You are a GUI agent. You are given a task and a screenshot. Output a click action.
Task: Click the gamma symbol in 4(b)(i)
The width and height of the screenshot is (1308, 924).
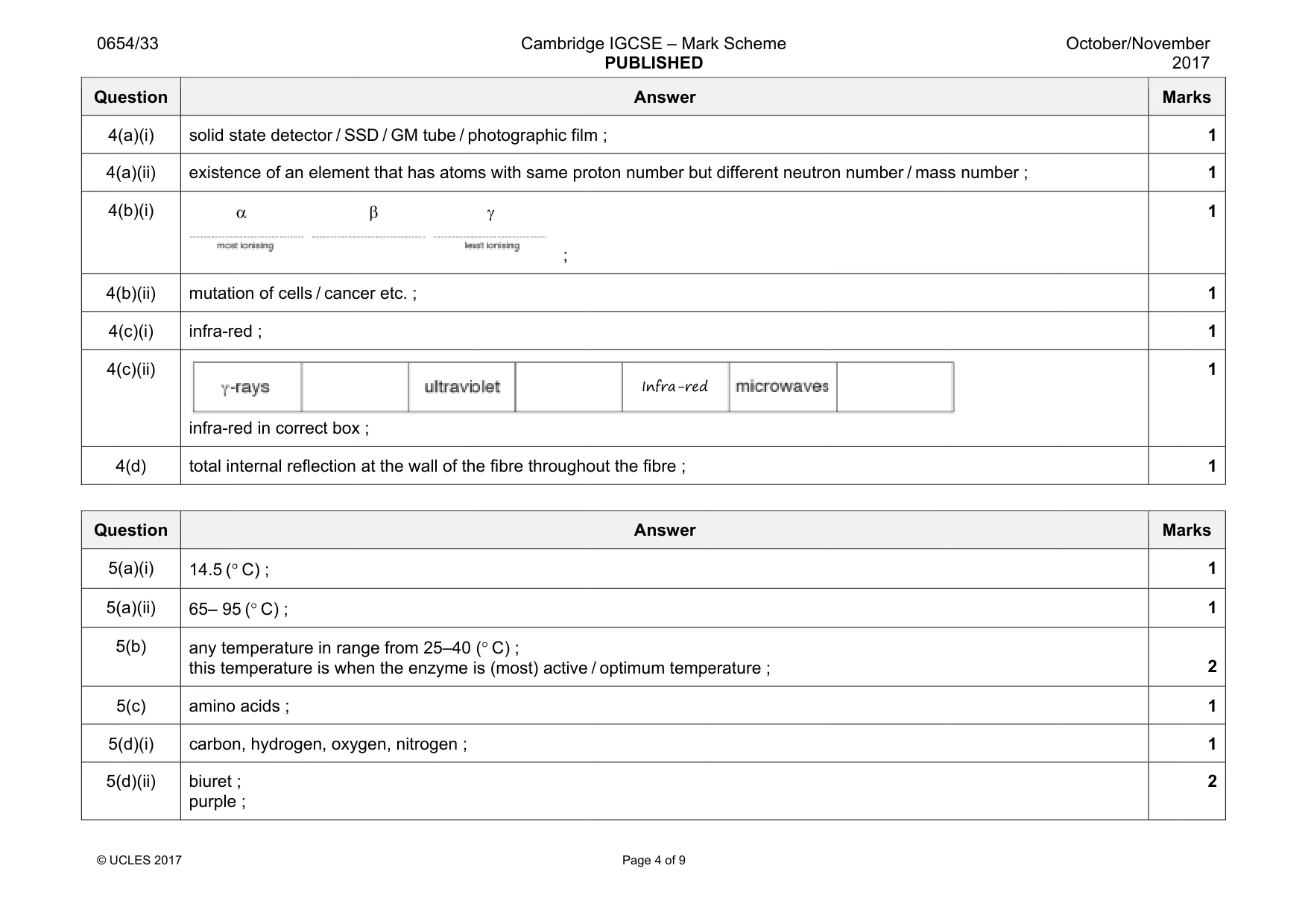coord(490,214)
